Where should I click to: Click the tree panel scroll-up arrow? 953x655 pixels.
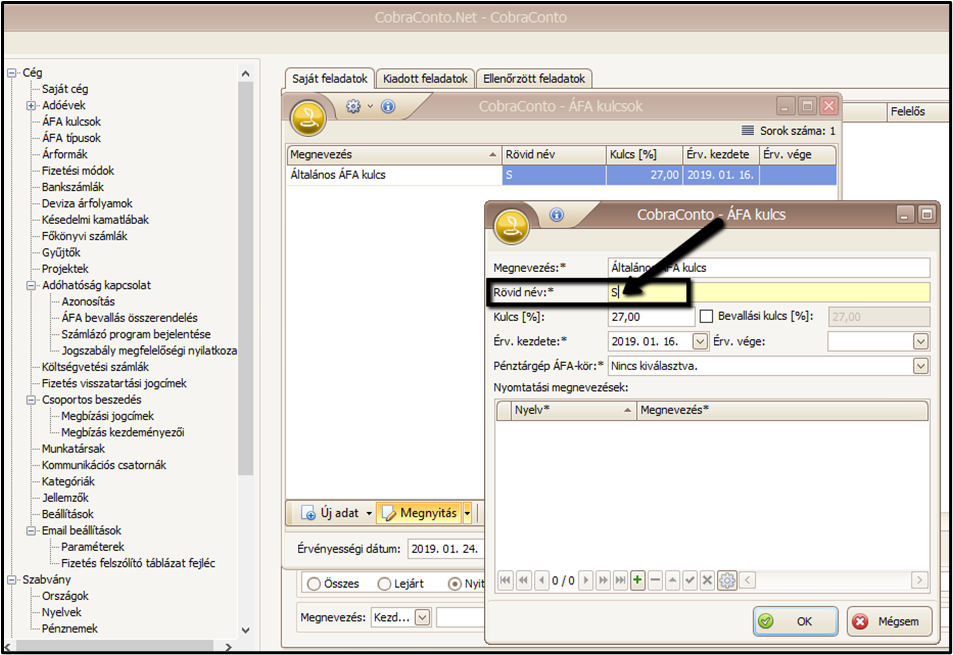[246, 74]
